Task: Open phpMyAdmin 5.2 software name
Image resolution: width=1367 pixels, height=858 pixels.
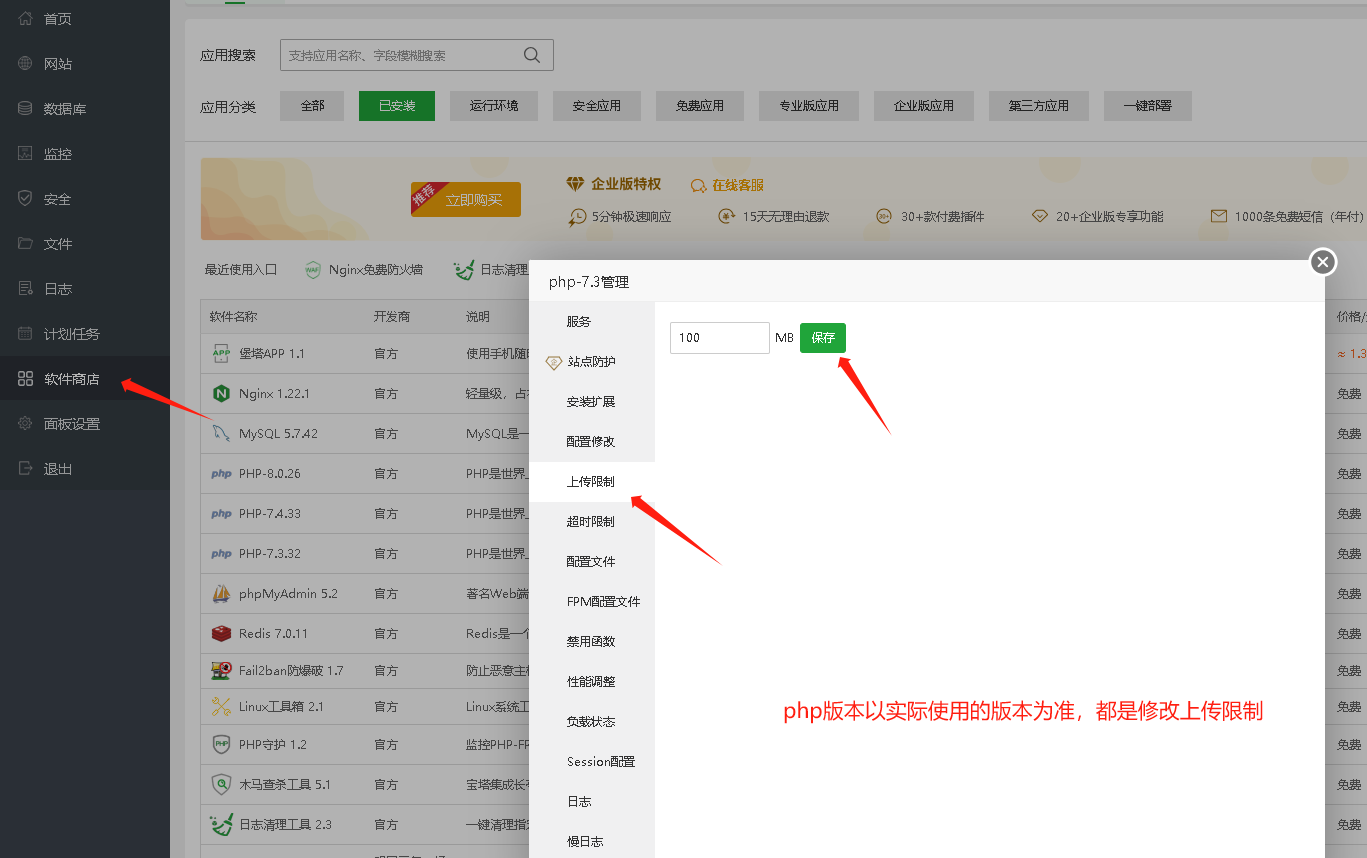Action: pos(288,594)
